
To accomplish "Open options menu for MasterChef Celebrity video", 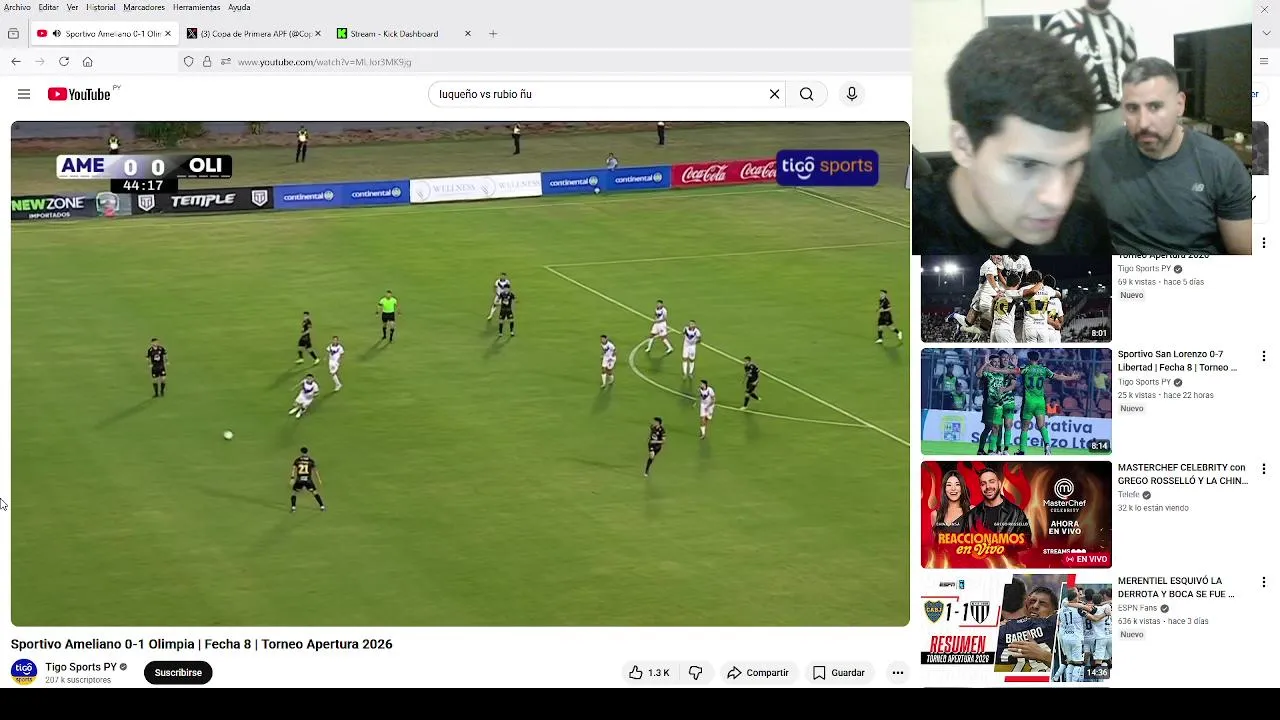I will pyautogui.click(x=1264, y=469).
